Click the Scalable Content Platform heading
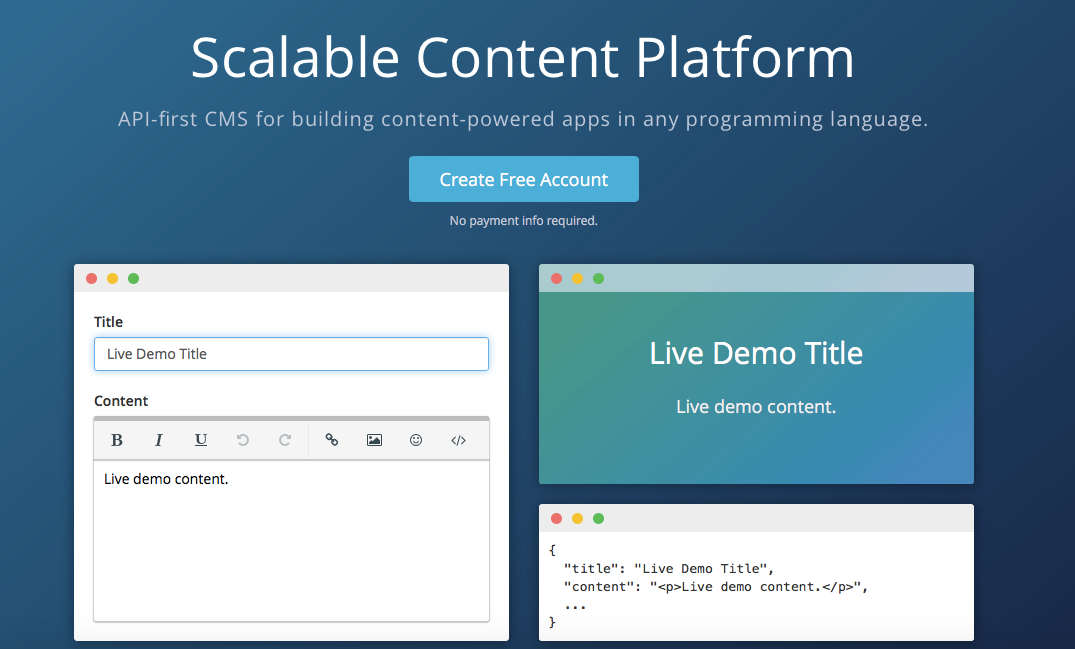The width and height of the screenshot is (1075, 649). tap(522, 59)
